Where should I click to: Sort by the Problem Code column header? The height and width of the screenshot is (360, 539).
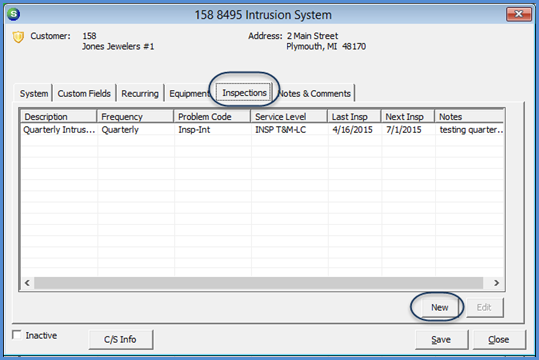coord(212,117)
